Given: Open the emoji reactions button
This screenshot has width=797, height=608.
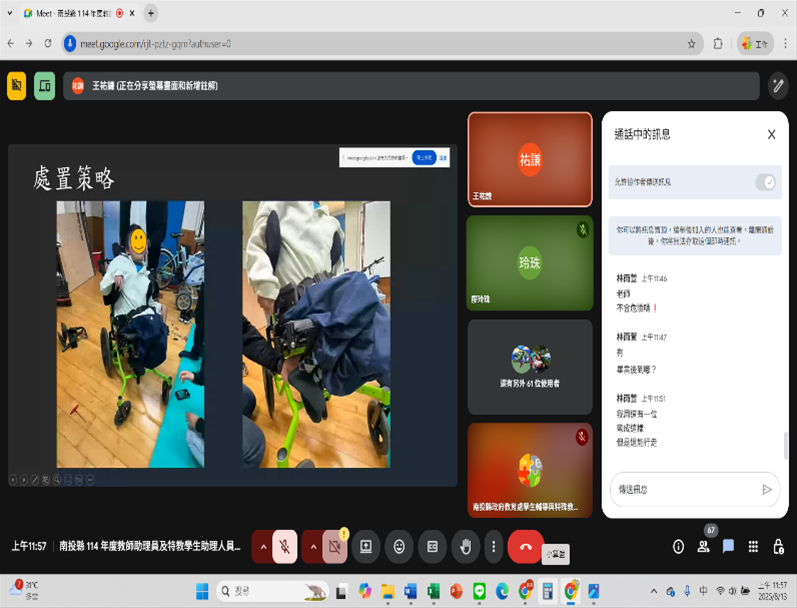Looking at the screenshot, I should pos(399,547).
